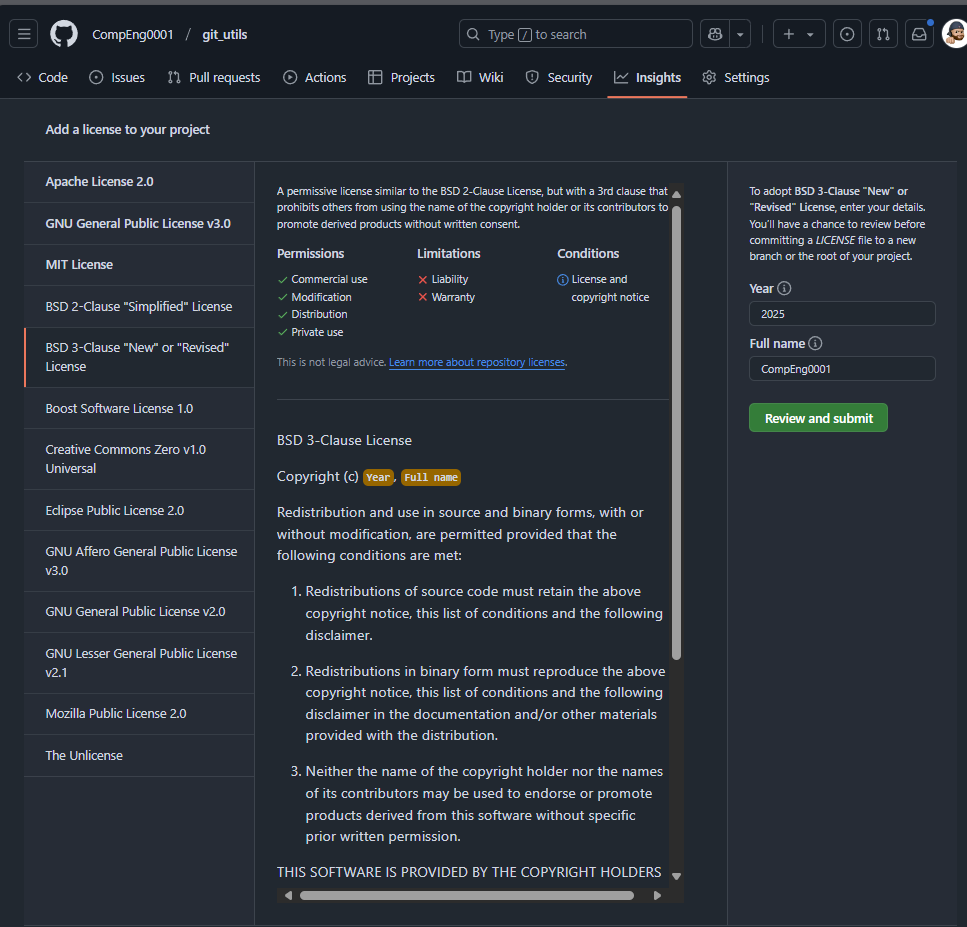The width and height of the screenshot is (967, 927).
Task: Follow 'Learn more about repository licenses' link
Action: 477,363
